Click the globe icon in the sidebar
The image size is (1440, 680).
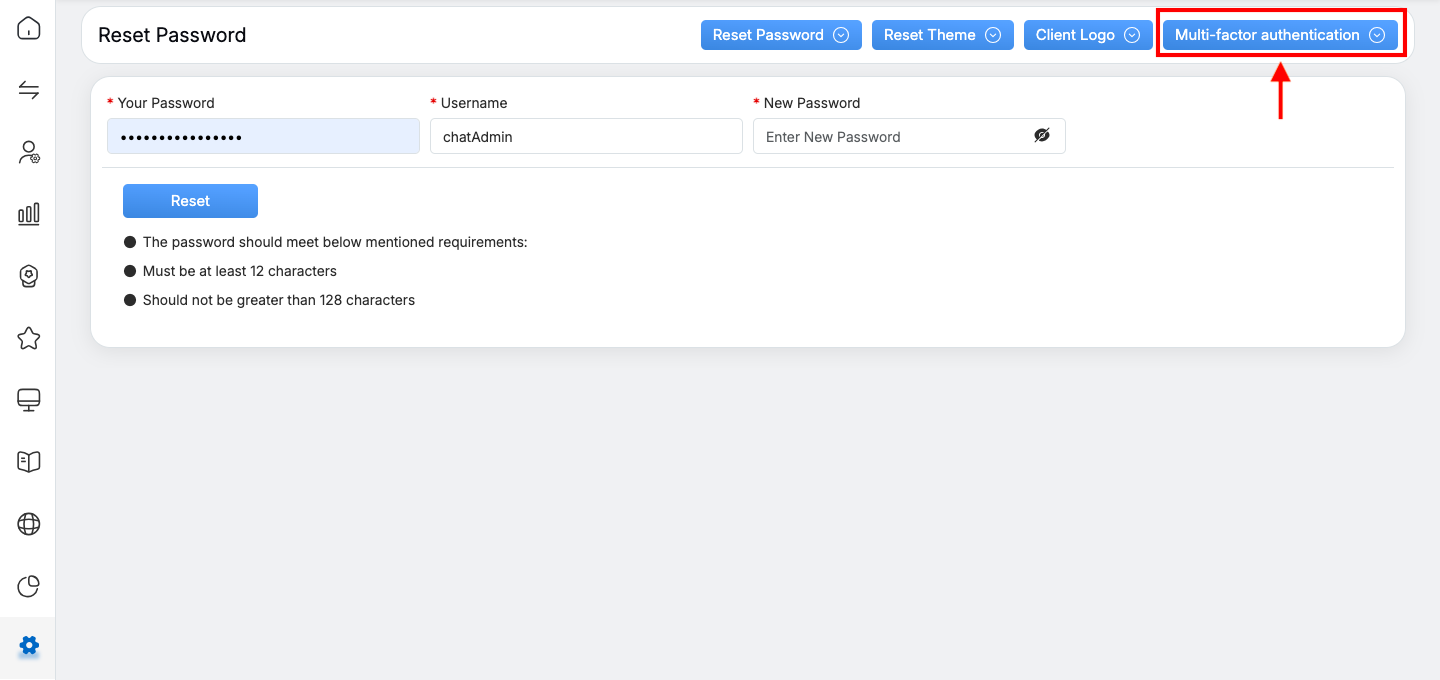tap(29, 524)
